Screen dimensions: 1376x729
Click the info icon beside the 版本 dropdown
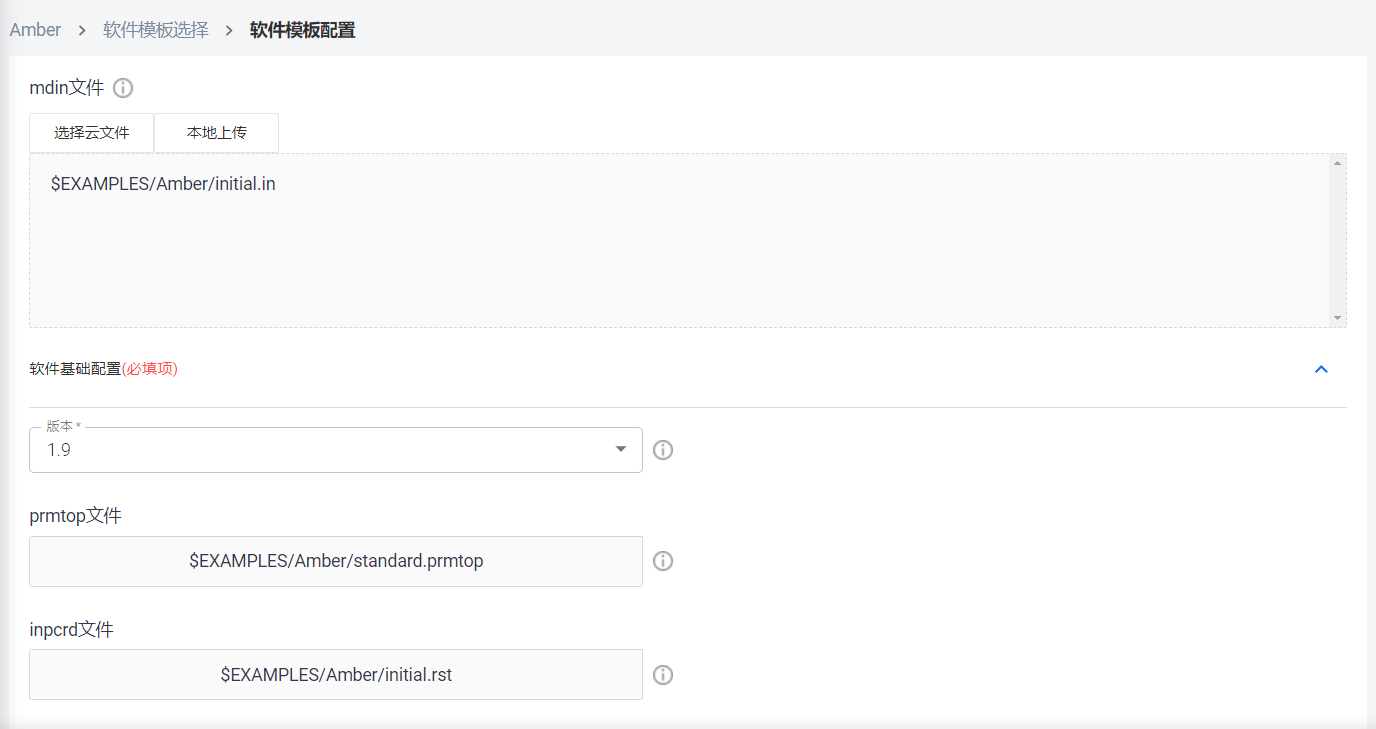coord(663,450)
